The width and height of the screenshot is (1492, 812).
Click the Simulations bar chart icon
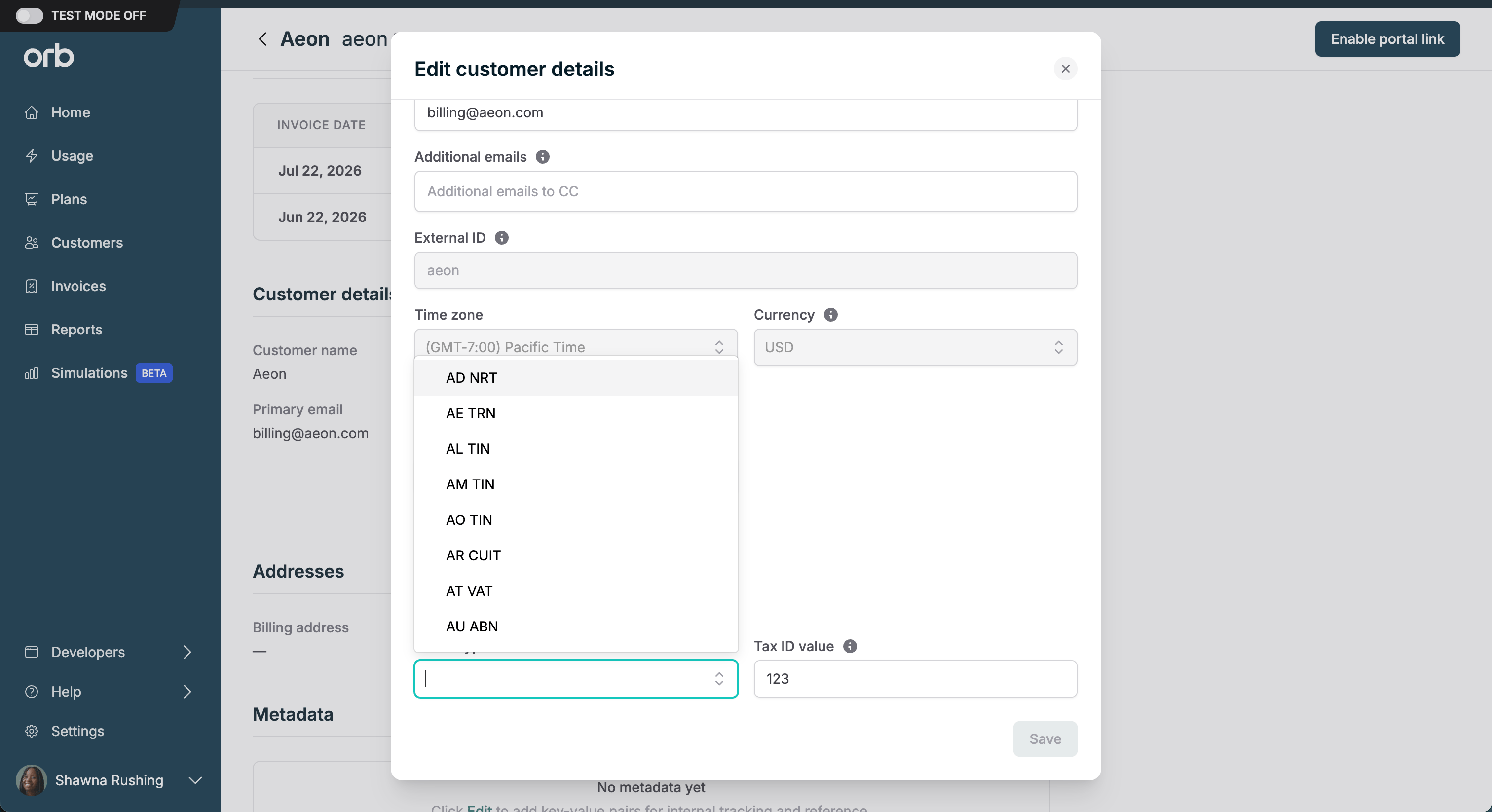point(32,373)
